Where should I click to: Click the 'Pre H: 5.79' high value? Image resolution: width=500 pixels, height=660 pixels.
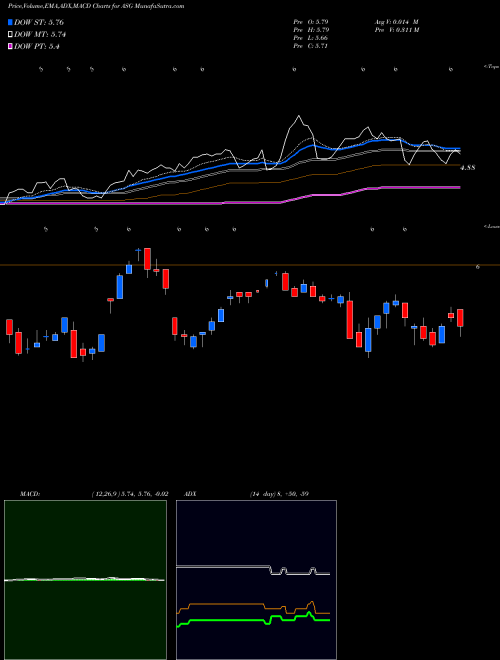(311, 30)
